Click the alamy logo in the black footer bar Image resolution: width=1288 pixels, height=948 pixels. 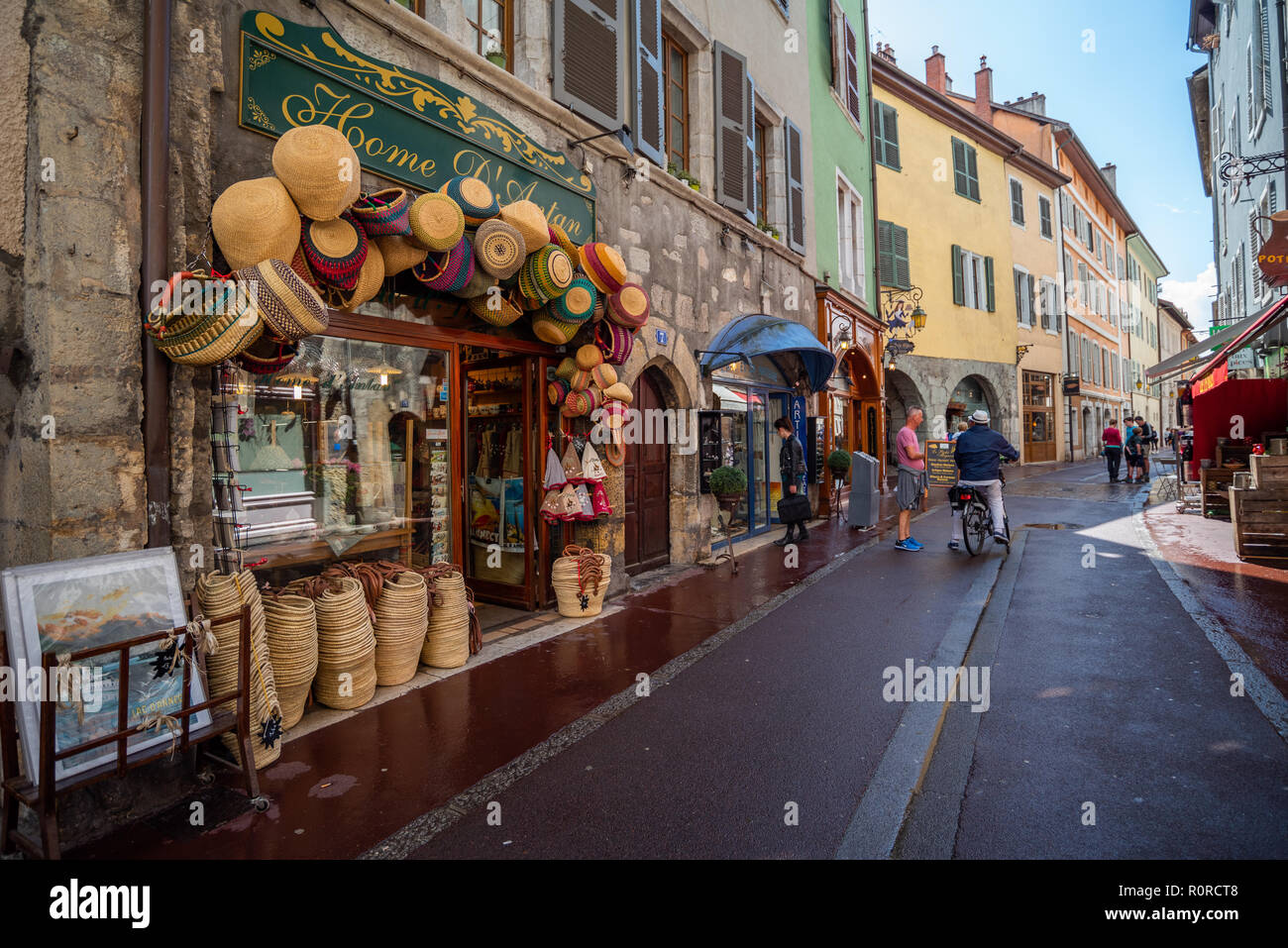click(x=99, y=902)
